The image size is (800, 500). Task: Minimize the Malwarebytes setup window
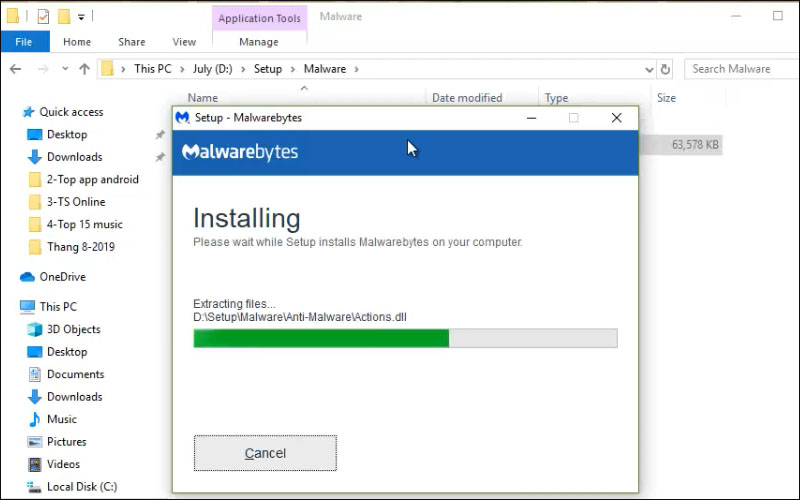[x=531, y=118]
